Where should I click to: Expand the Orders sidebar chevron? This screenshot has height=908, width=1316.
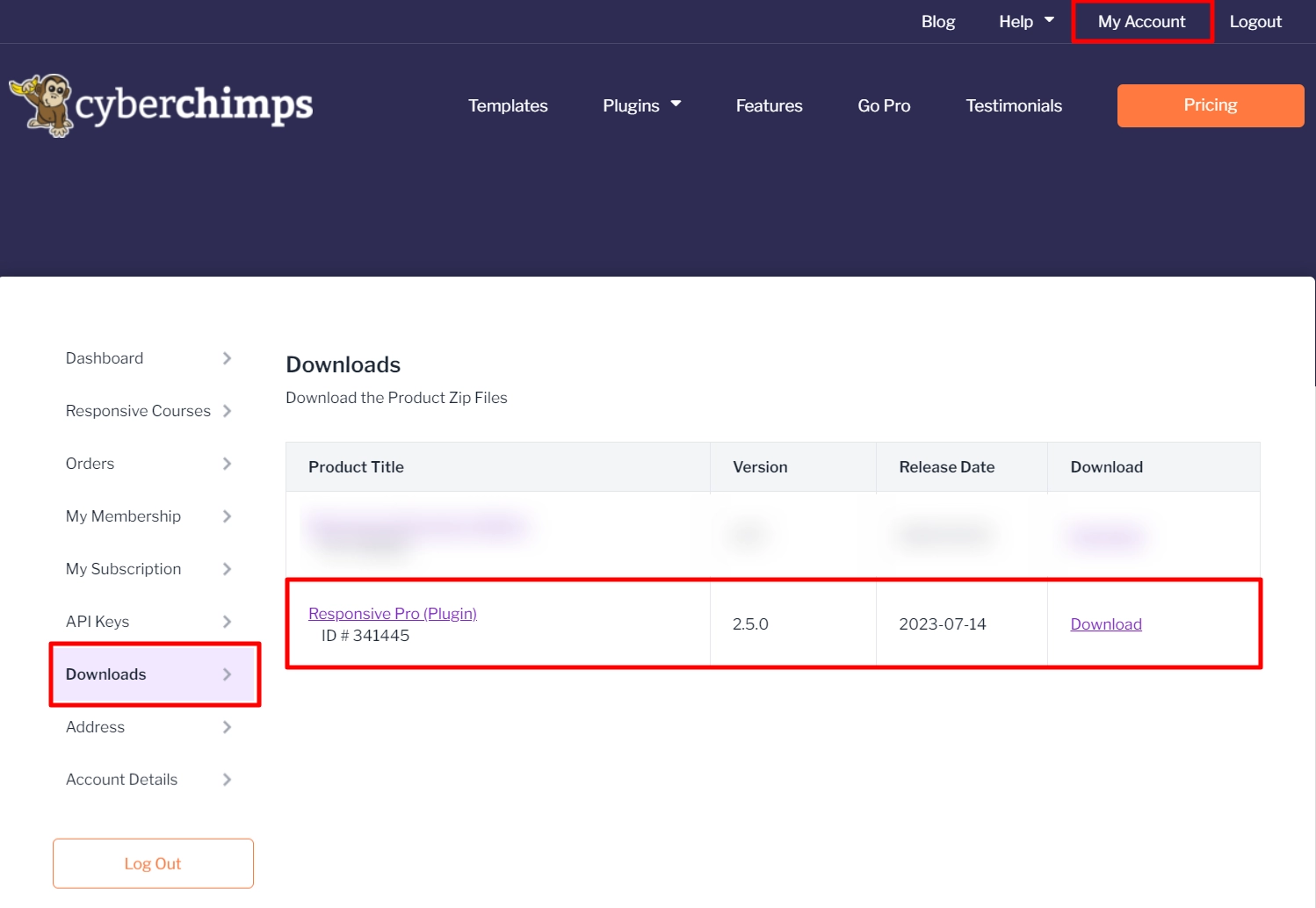228,464
